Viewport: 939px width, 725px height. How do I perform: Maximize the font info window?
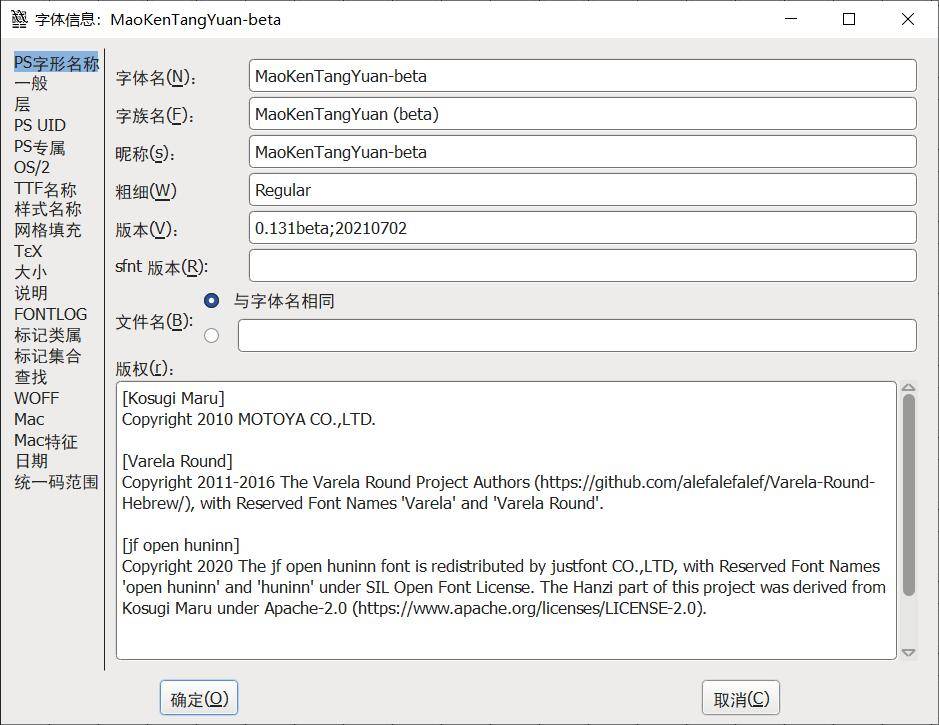(x=849, y=19)
